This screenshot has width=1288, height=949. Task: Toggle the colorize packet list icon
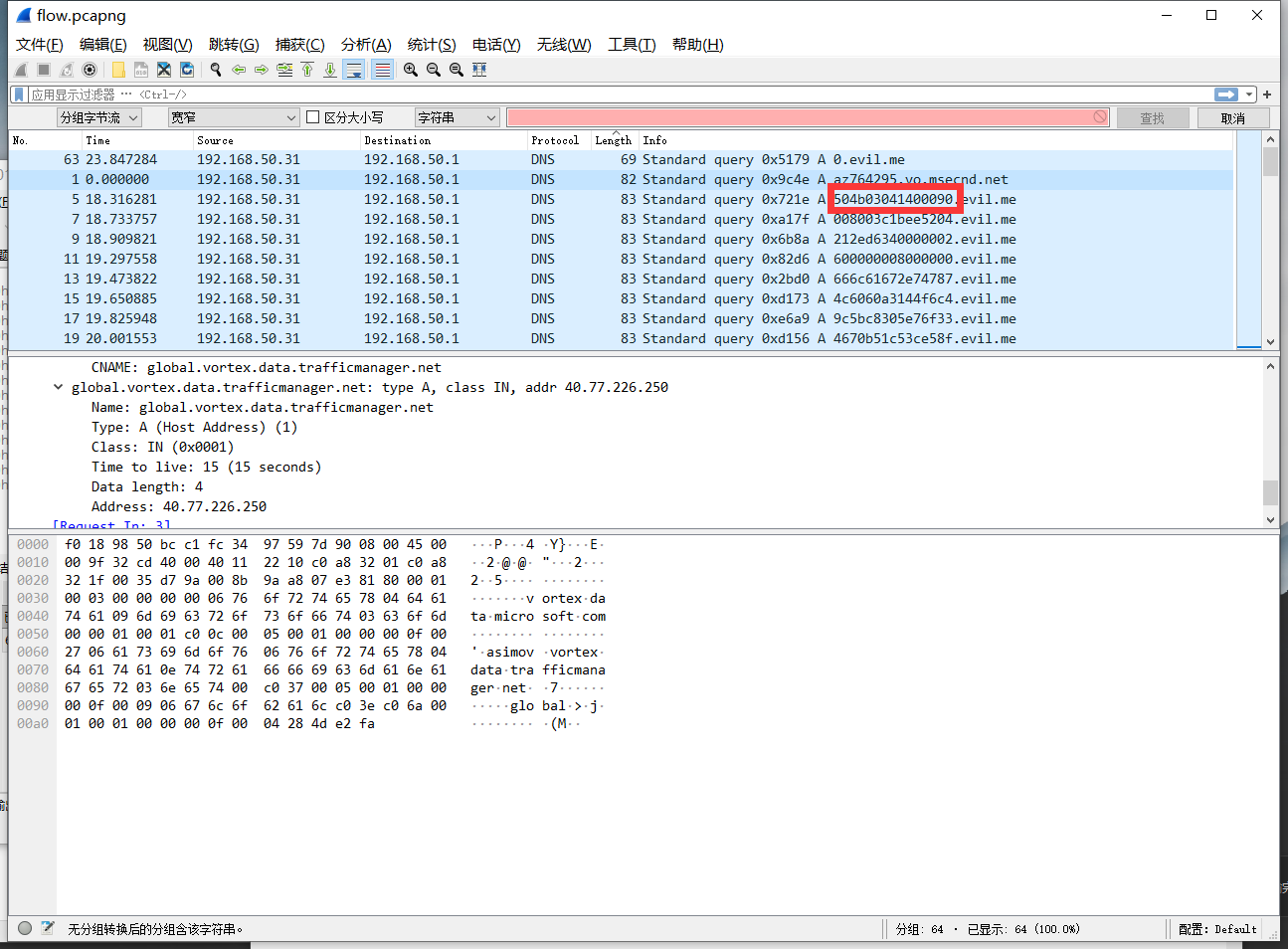[x=382, y=70]
